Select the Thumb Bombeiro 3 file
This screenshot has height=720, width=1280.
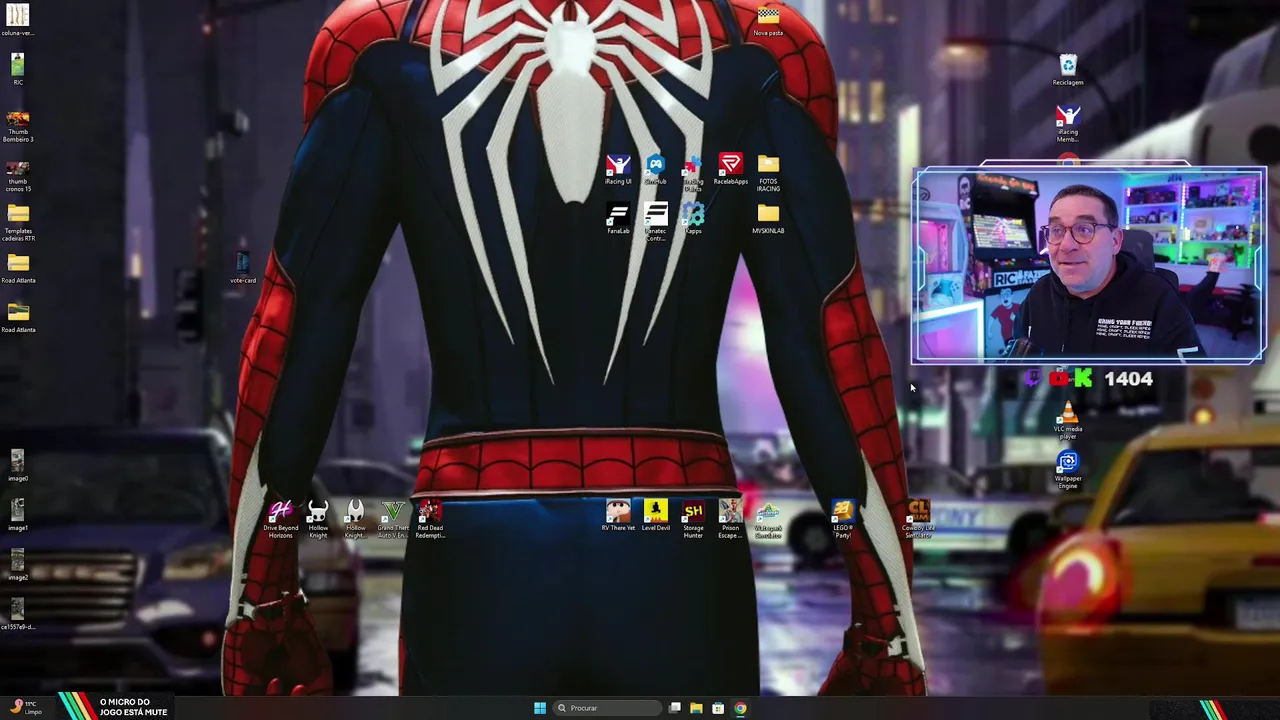pyautogui.click(x=18, y=127)
